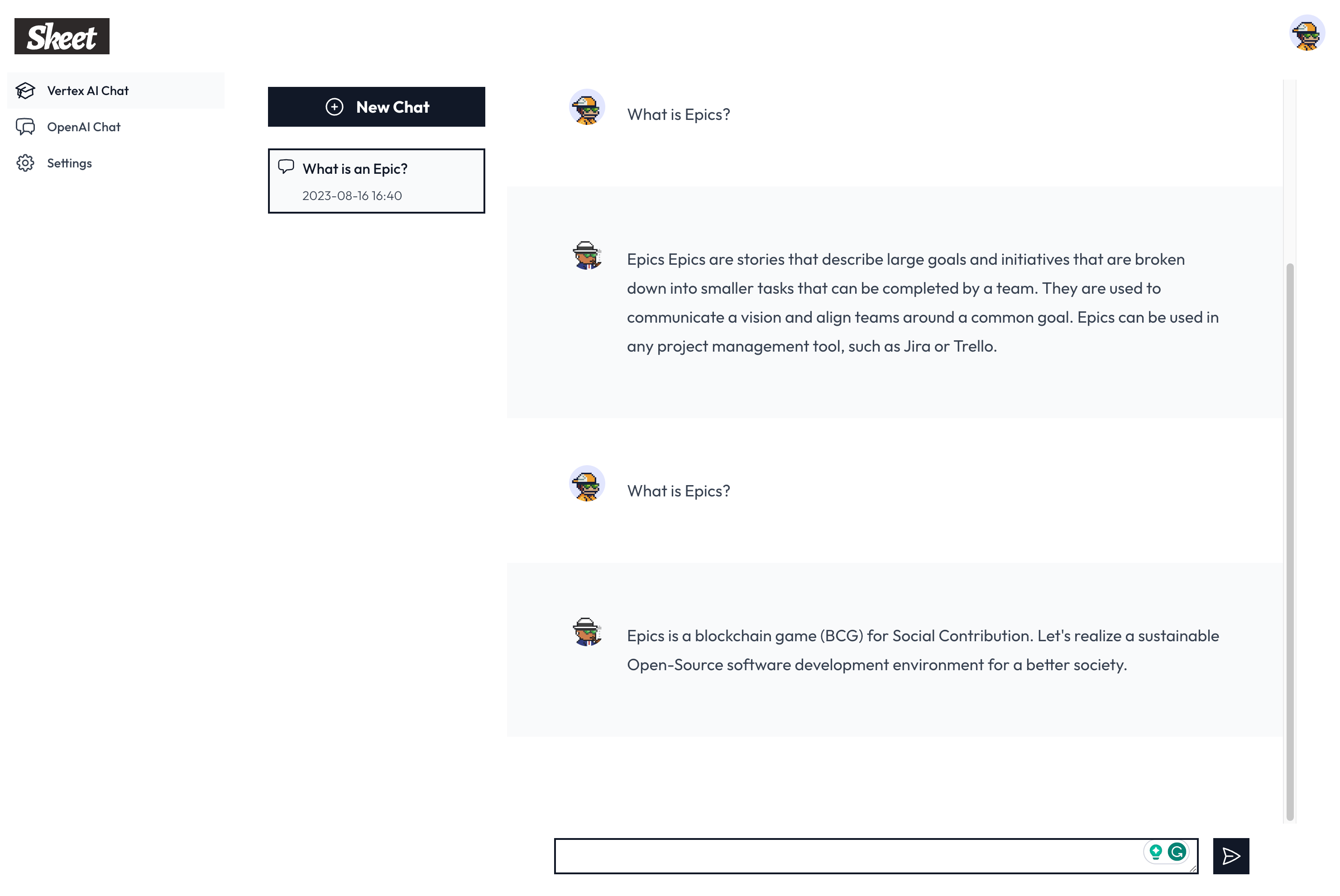Viewport: 1340px width, 896px height.
Task: Click the Sheet logo
Action: 62,36
